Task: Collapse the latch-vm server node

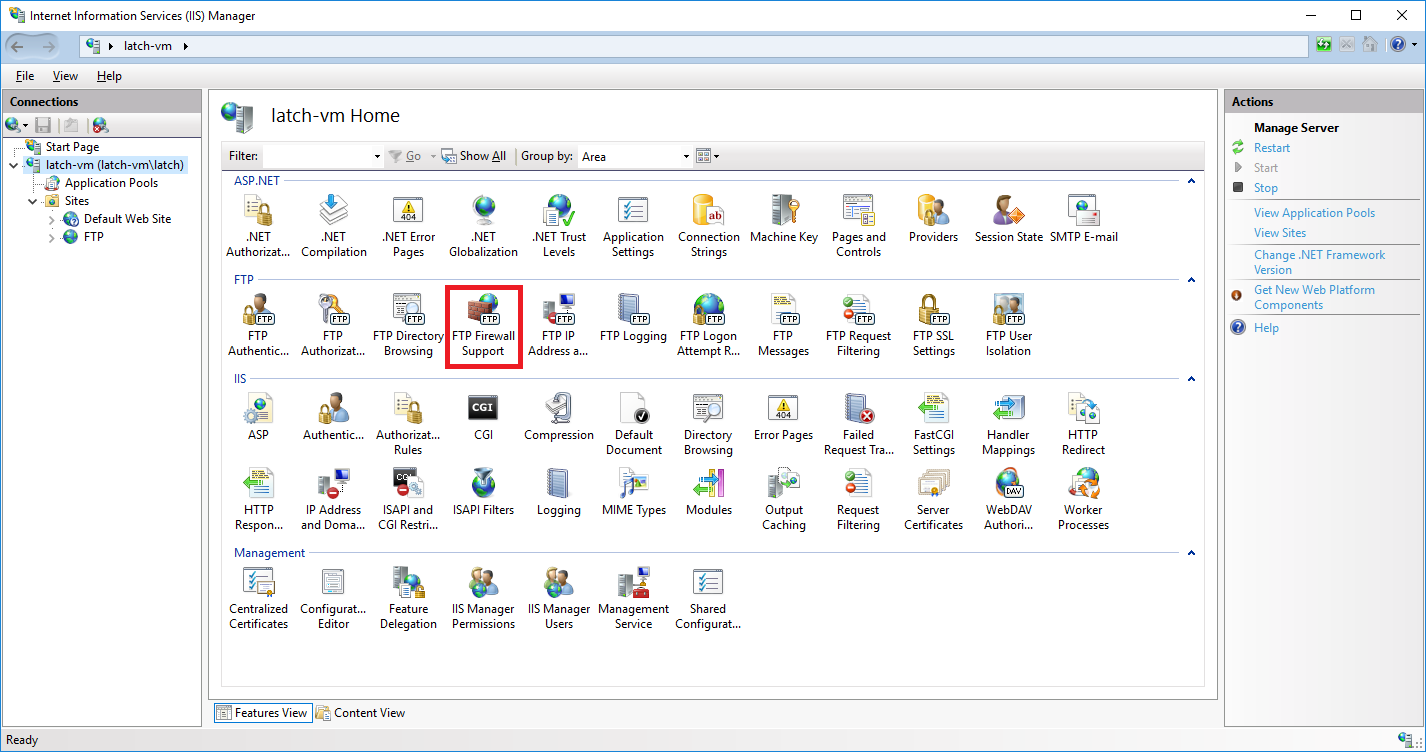Action: (13, 165)
